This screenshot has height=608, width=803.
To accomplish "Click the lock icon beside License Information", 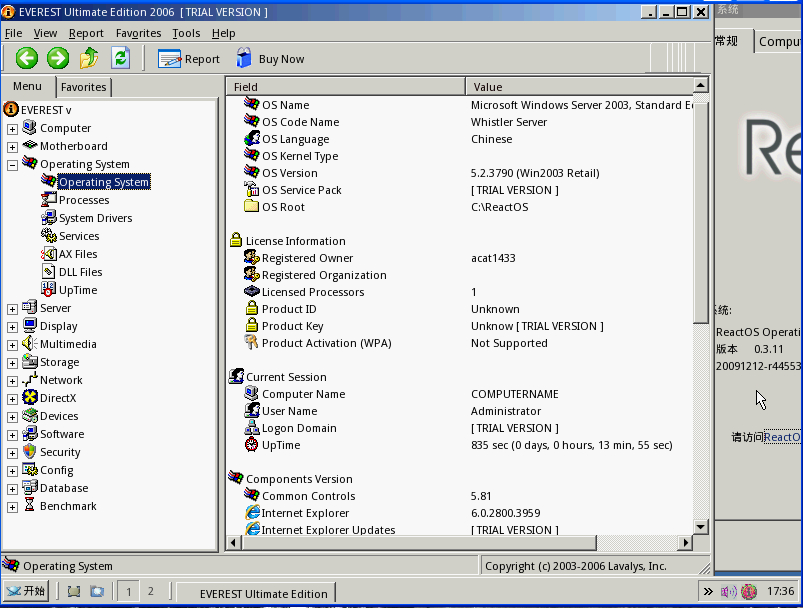I will tap(236, 240).
